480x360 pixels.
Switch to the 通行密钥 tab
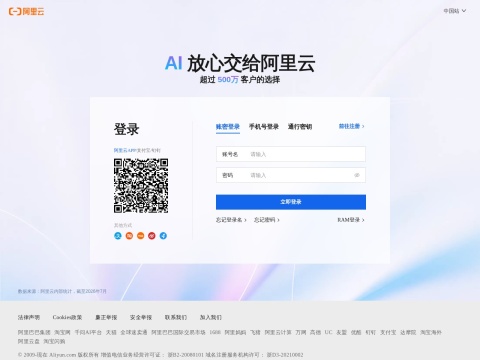[300, 127]
